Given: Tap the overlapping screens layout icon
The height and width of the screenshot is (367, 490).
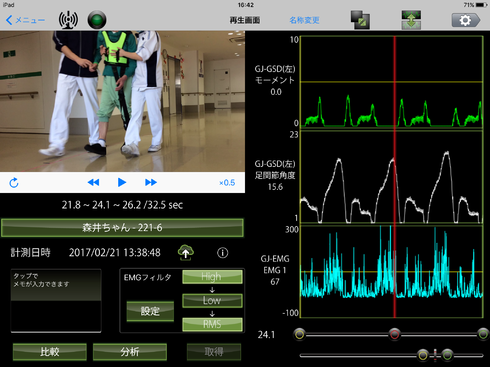Looking at the screenshot, I should [360, 20].
